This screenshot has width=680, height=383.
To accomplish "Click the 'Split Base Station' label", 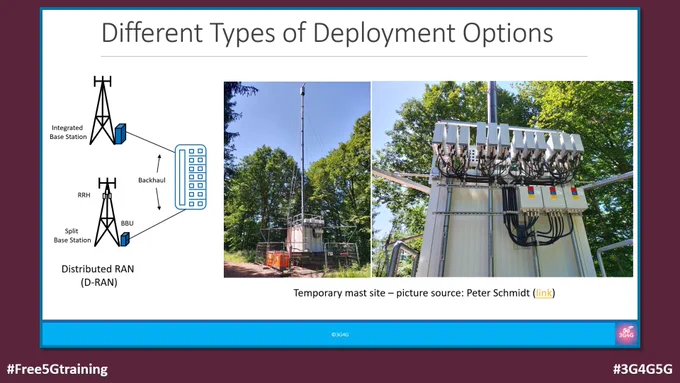I will (72, 236).
